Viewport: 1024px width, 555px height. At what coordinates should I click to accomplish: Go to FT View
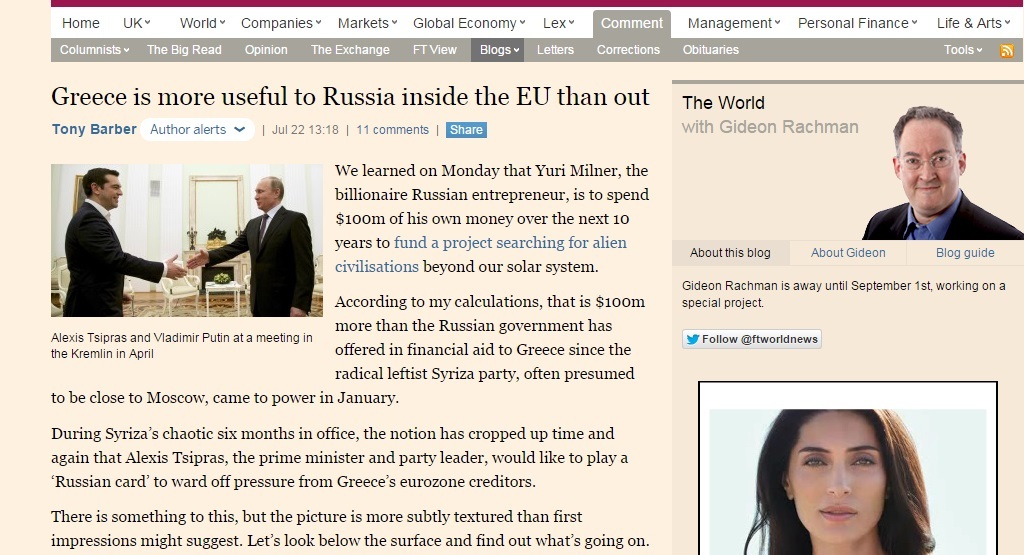(434, 50)
